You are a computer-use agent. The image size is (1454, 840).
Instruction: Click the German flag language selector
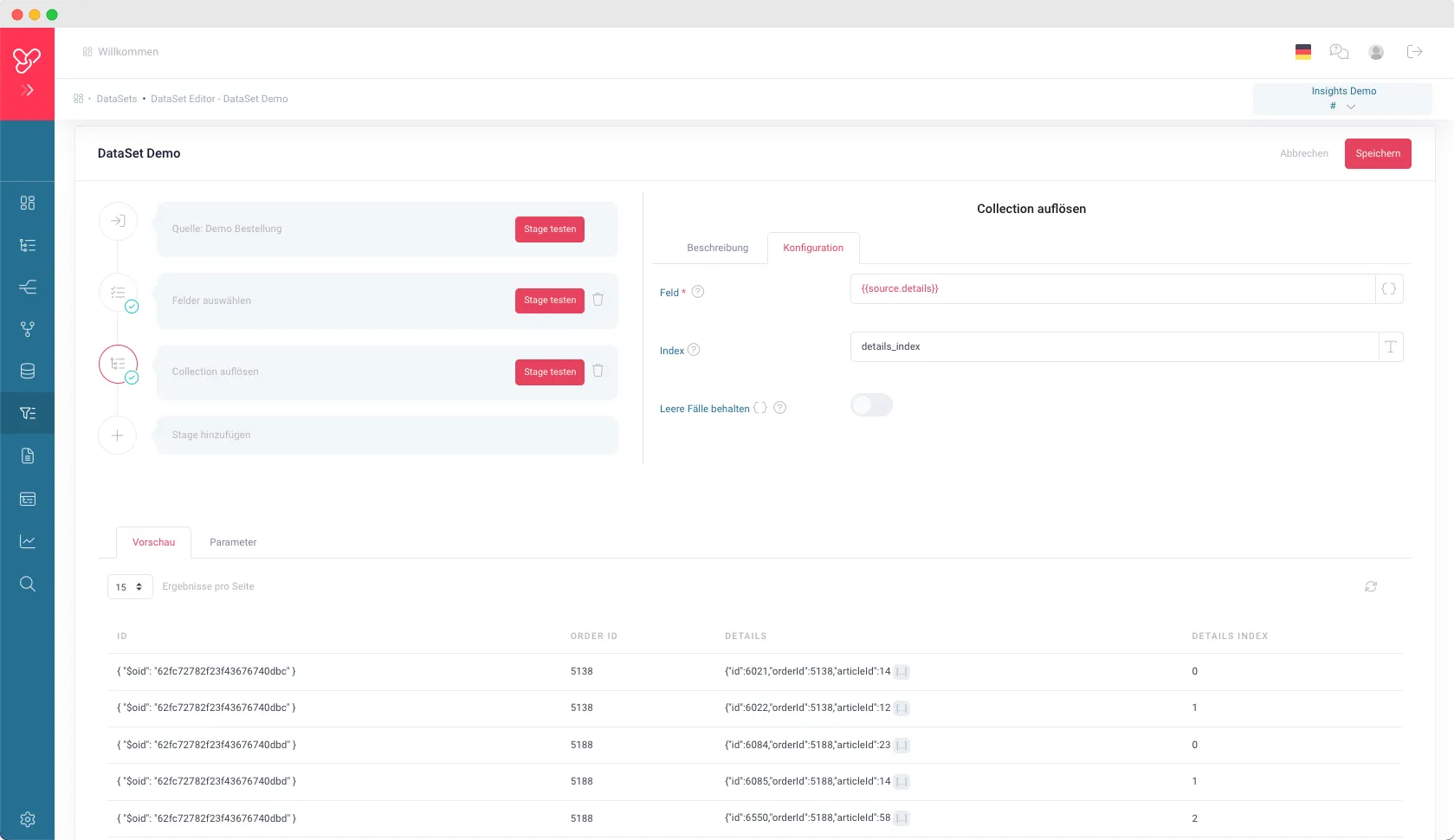point(1303,52)
